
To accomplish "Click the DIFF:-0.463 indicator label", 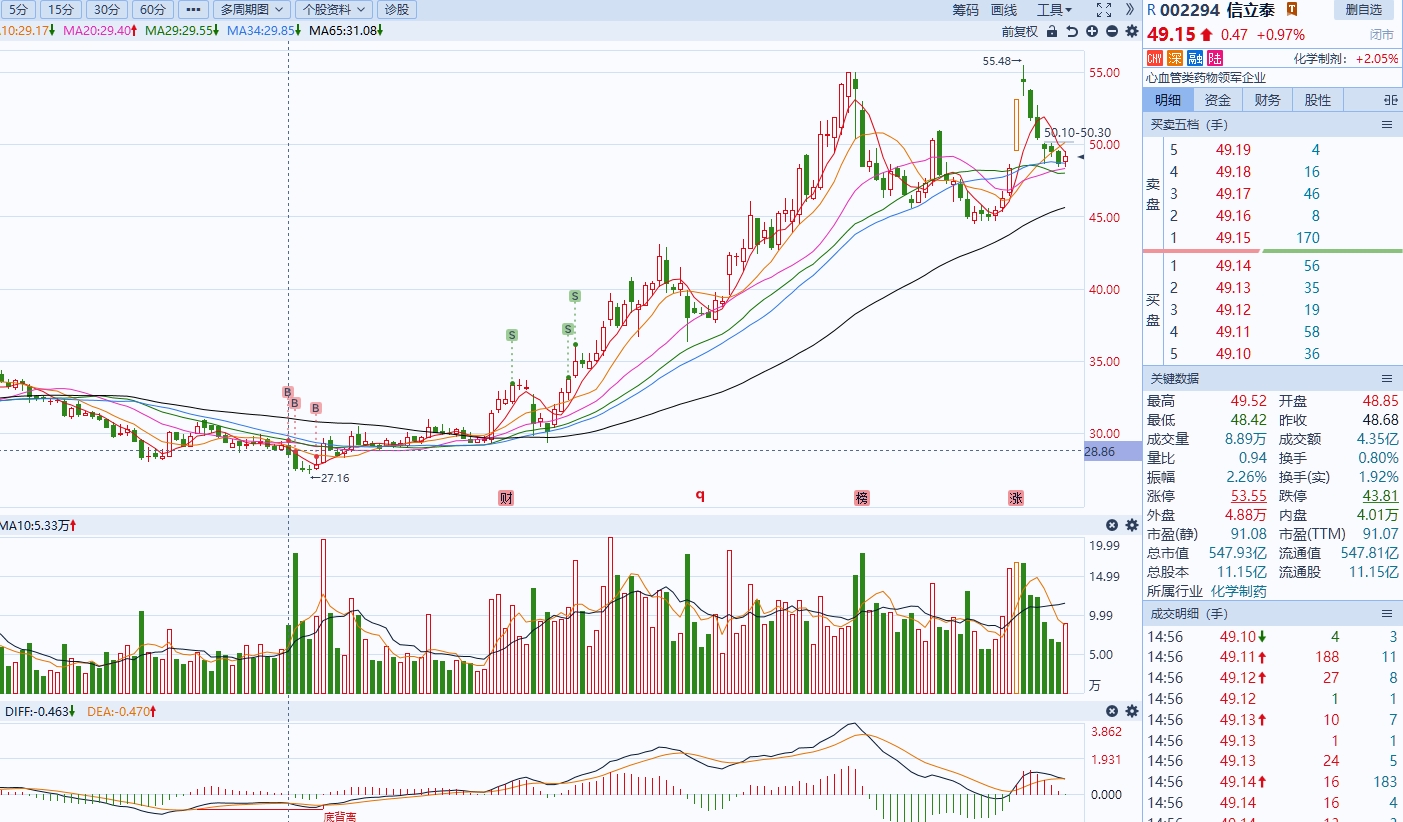I will pyautogui.click(x=41, y=711).
